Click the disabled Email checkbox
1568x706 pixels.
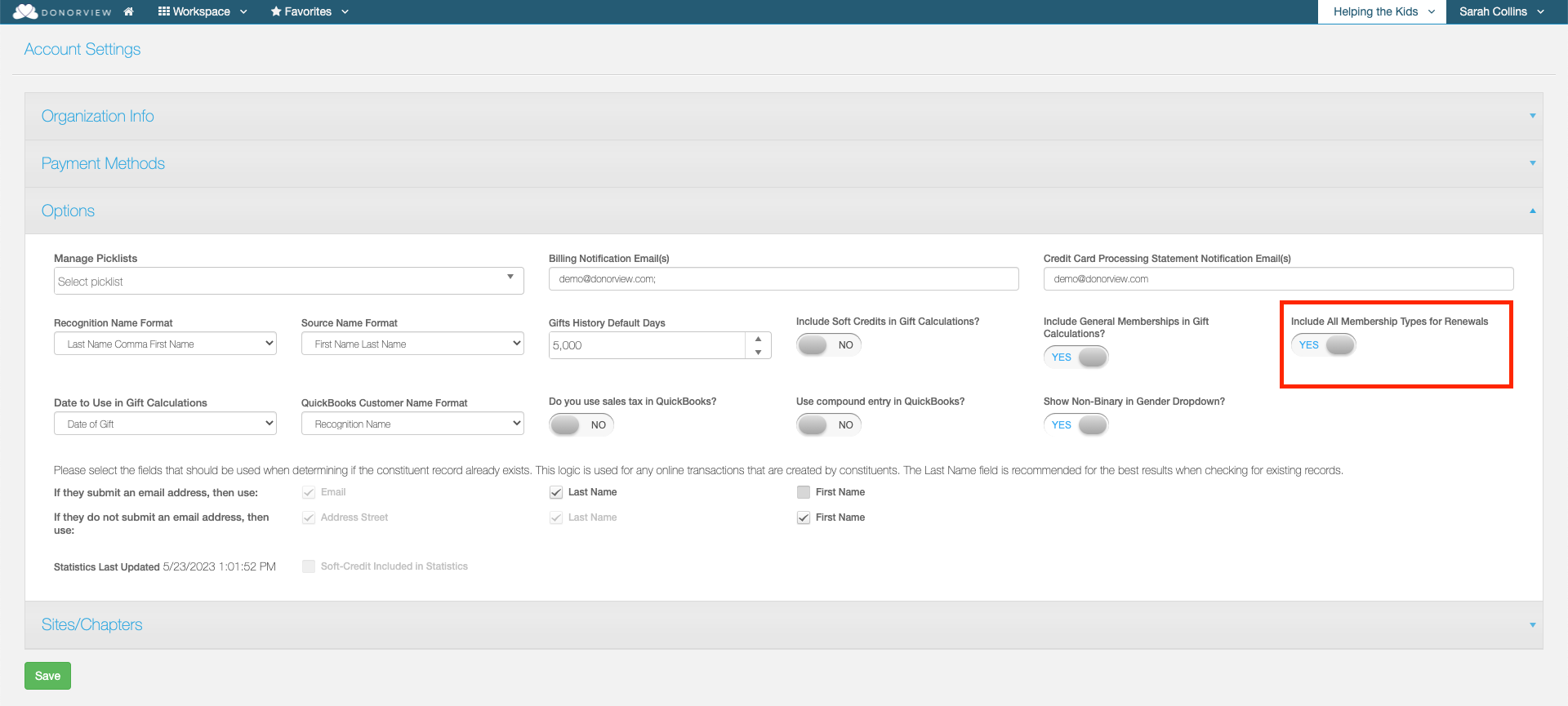click(x=309, y=492)
